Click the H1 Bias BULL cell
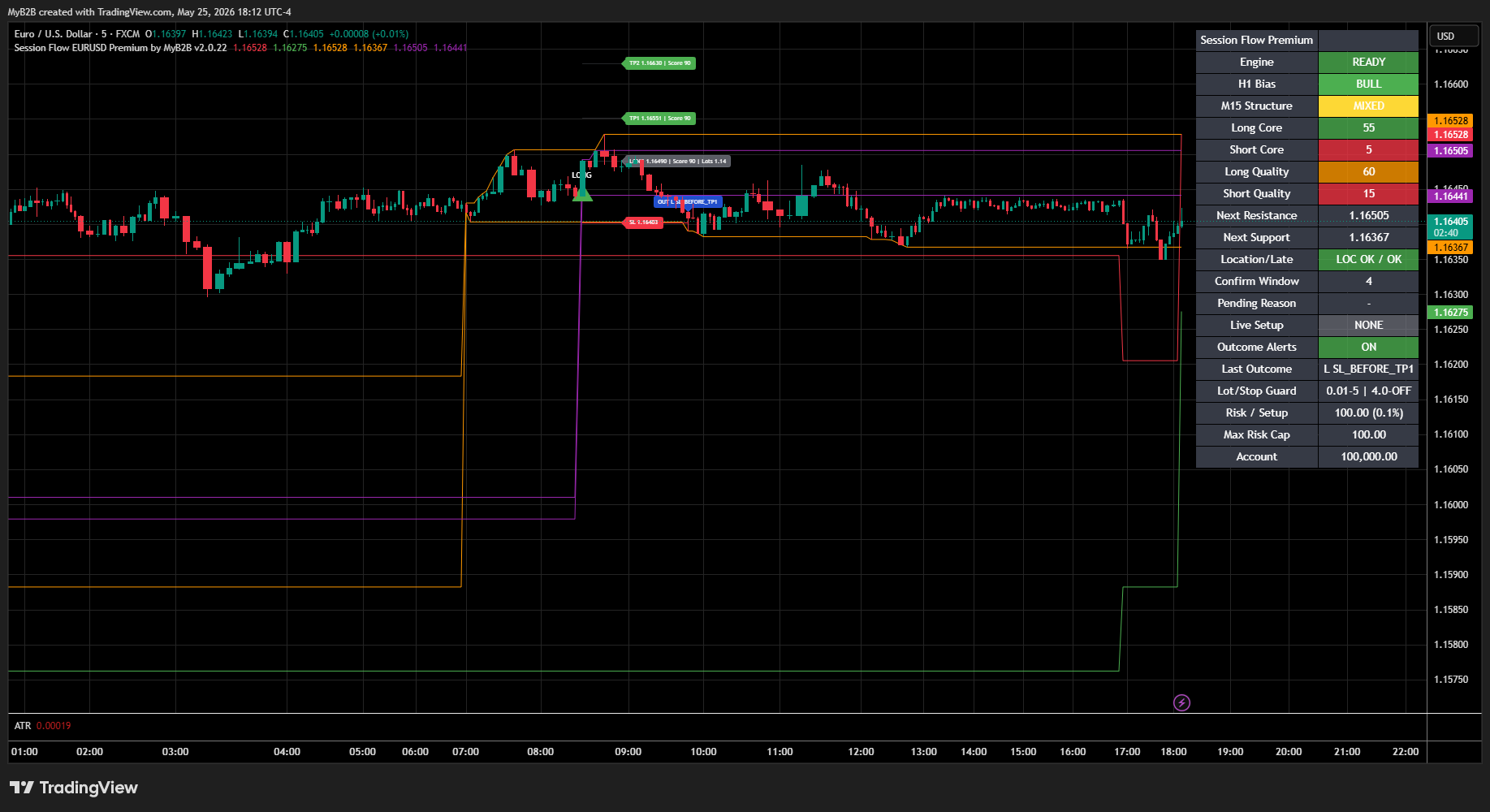1490x812 pixels. 1368,84
